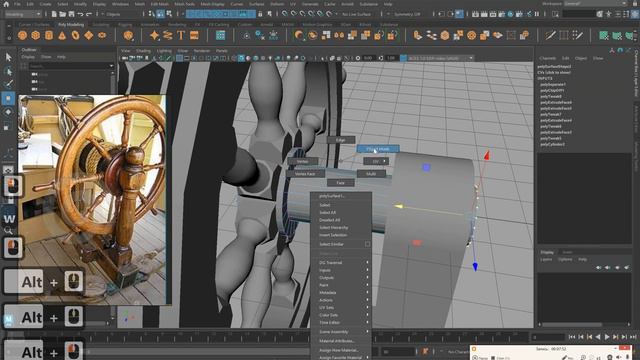
Task: Click the SVG import shelf icon
Action: coord(194,36)
